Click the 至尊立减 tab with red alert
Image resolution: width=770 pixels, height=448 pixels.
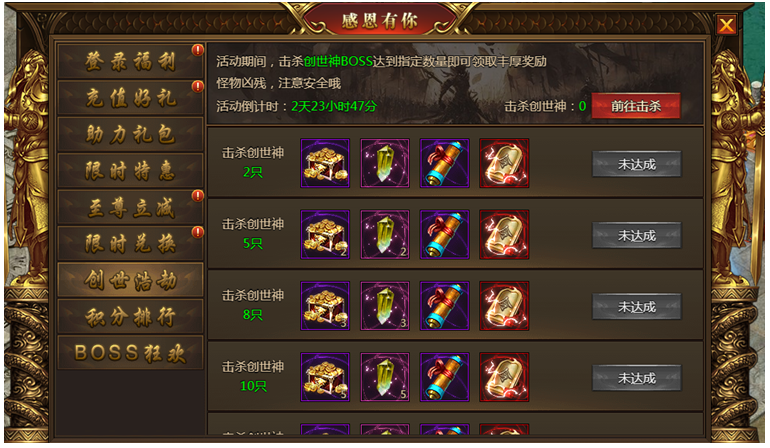tap(130, 207)
